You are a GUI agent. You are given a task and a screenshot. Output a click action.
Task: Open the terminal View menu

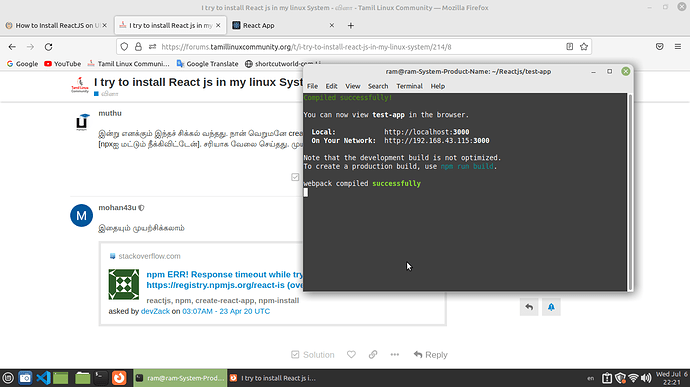(x=352, y=86)
